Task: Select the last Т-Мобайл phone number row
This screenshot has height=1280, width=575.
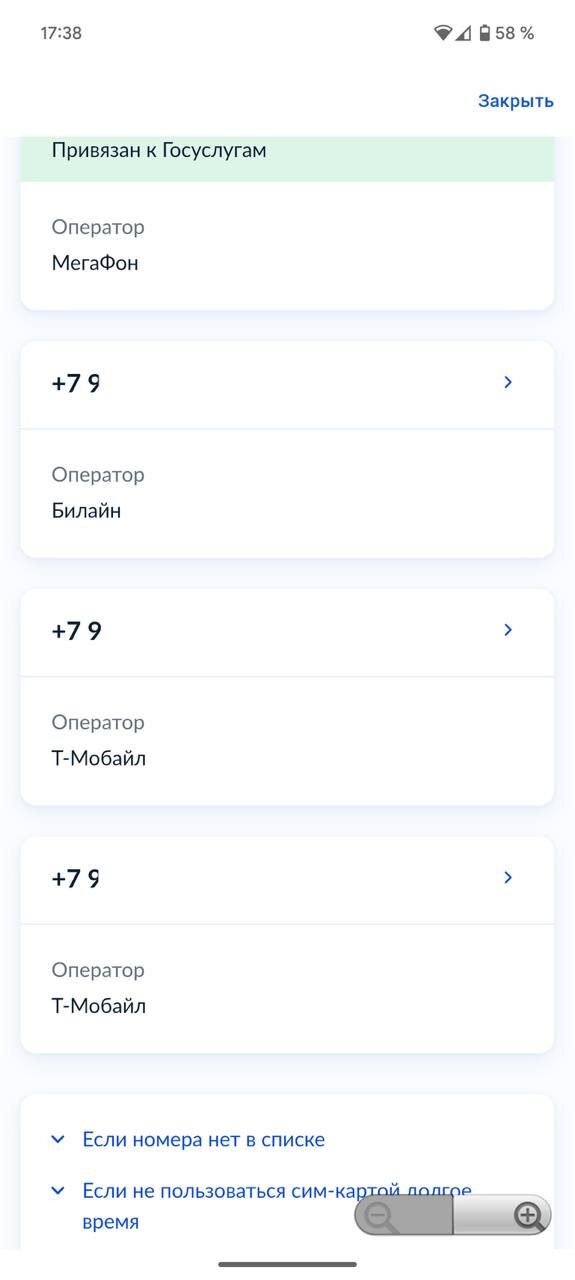Action: coord(287,880)
